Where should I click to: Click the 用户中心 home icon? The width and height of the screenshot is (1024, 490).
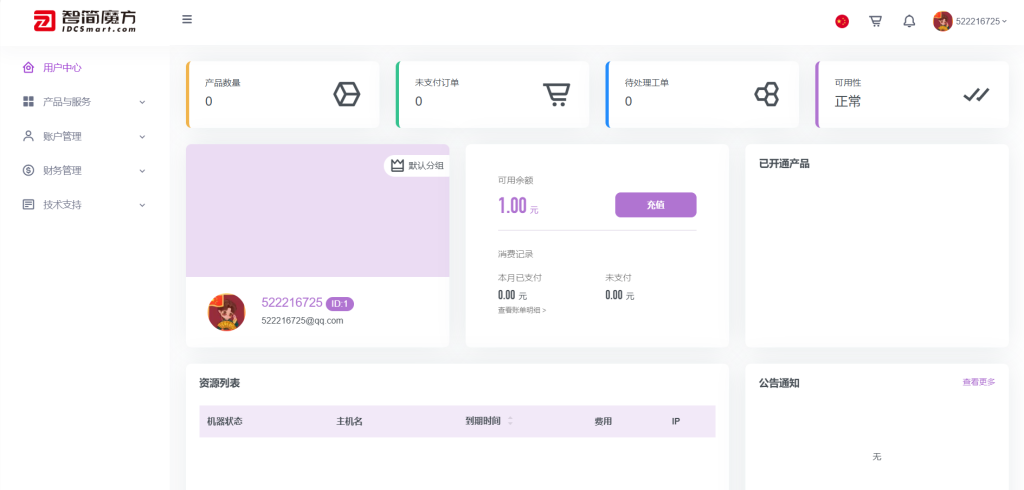[28, 67]
